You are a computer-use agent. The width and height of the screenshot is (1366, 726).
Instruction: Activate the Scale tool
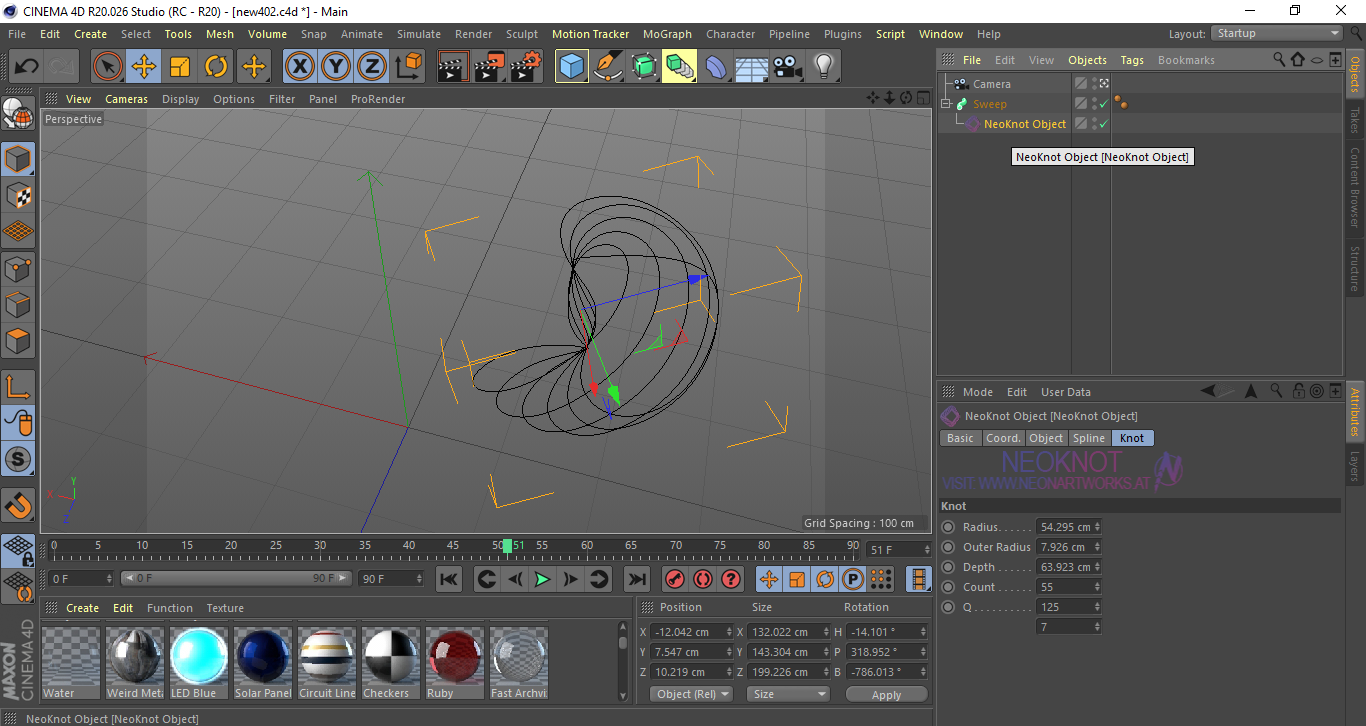tap(180, 67)
